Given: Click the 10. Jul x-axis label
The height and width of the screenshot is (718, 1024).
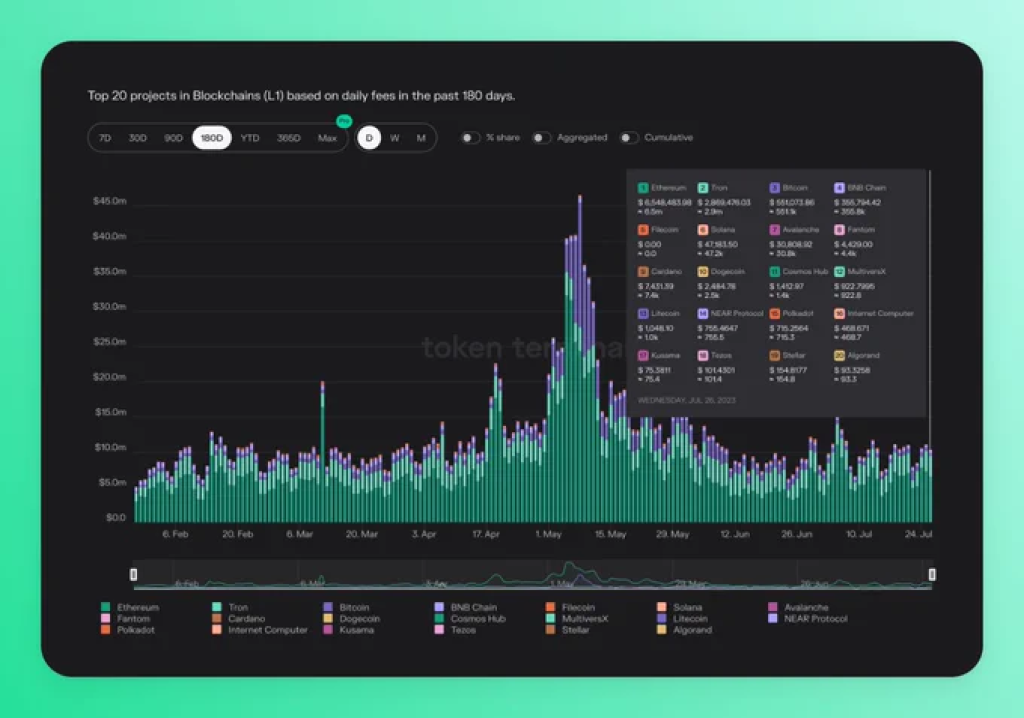Looking at the screenshot, I should click(859, 534).
